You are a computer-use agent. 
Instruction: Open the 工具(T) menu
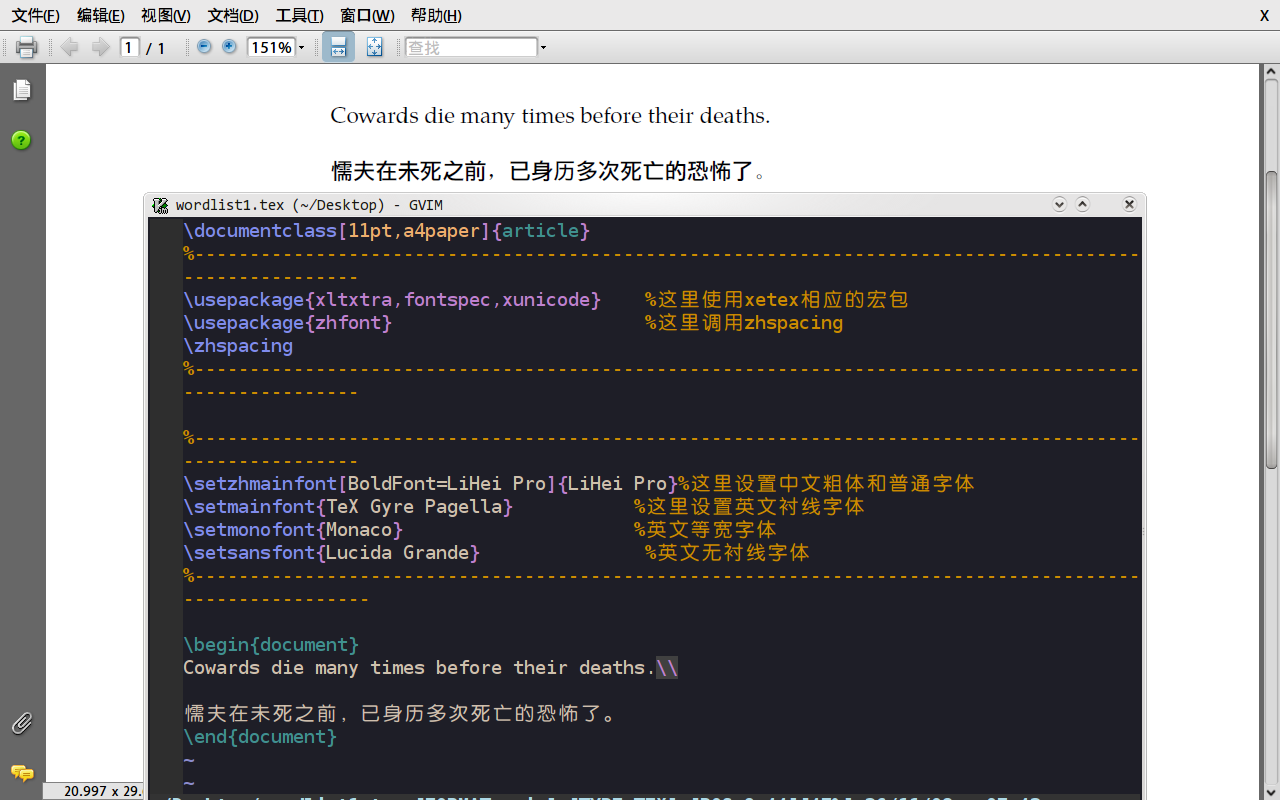click(x=299, y=15)
